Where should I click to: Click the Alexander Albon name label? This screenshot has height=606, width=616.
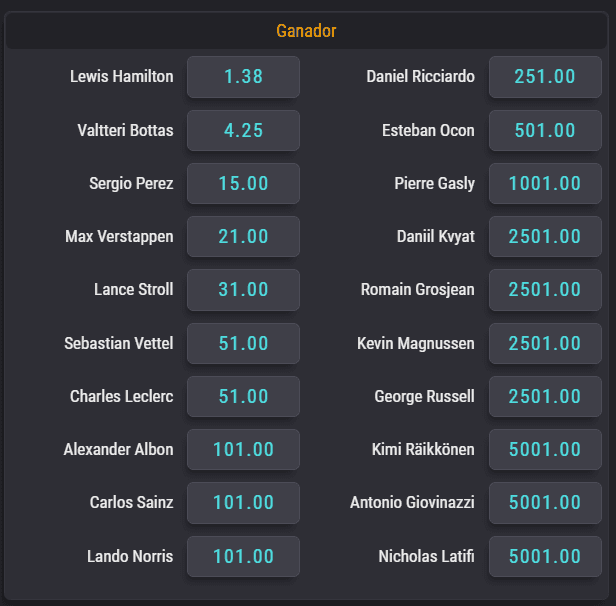coord(118,449)
